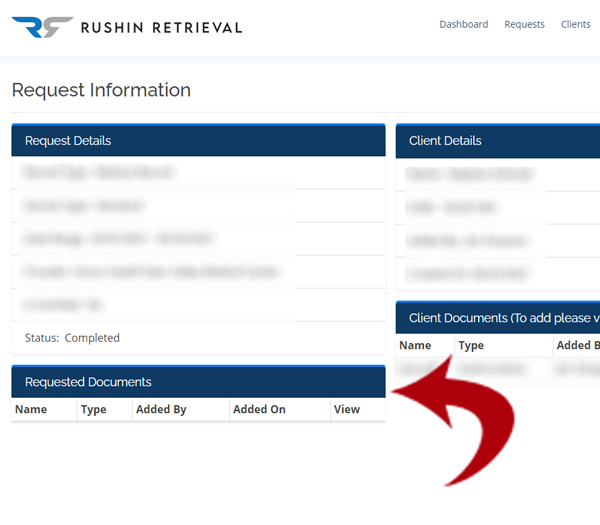Click the Client Documents section header
The width and height of the screenshot is (600, 525).
[x=498, y=318]
